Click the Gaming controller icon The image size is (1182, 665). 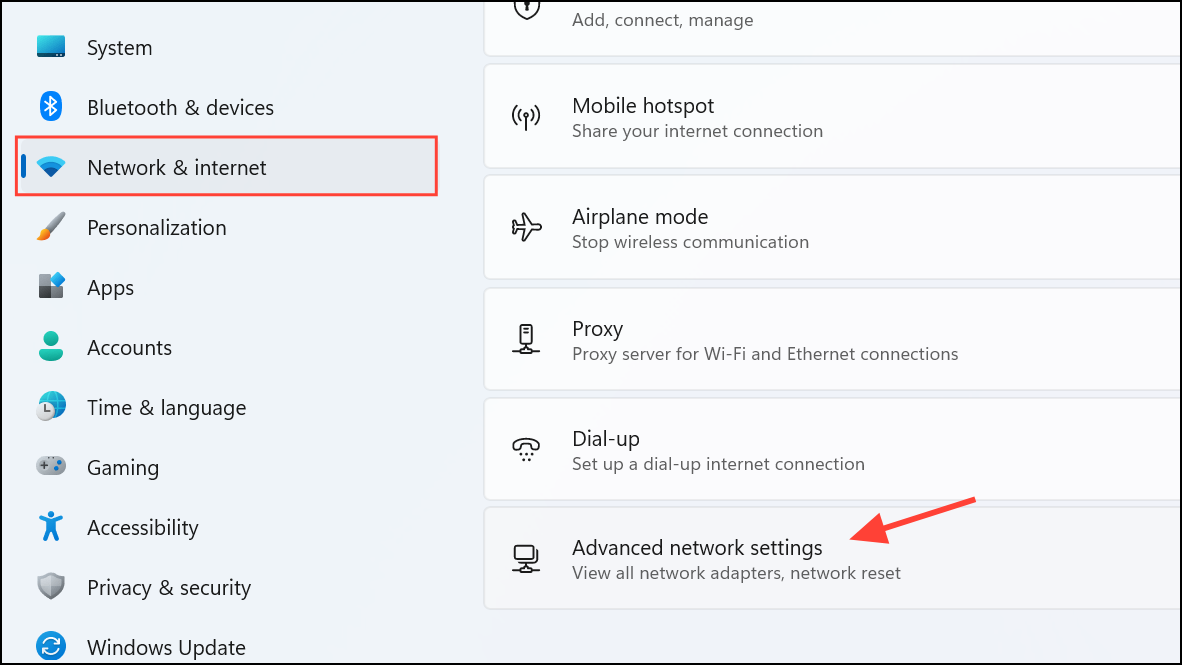click(50, 467)
